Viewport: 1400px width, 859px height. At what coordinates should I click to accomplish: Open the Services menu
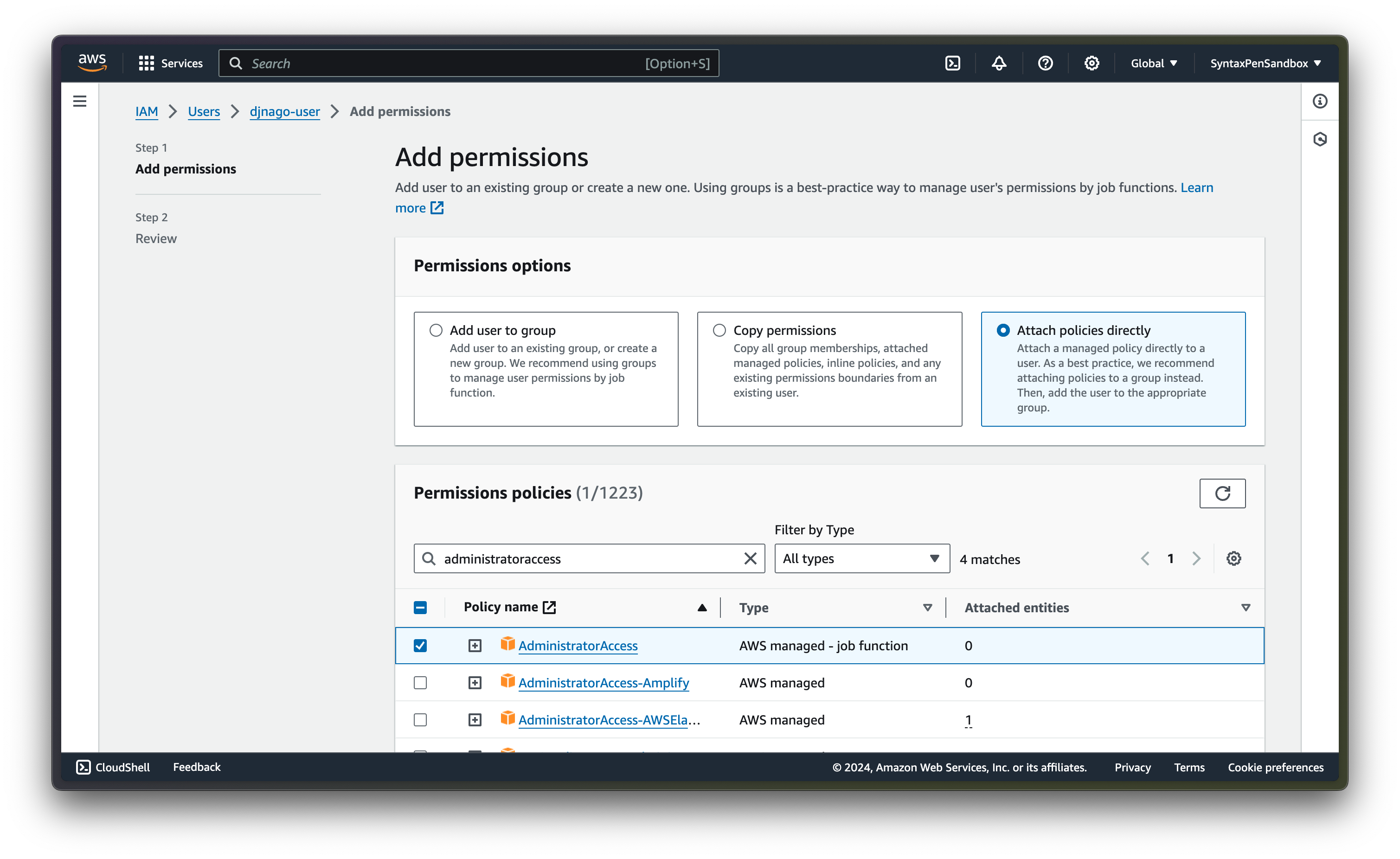coord(170,63)
